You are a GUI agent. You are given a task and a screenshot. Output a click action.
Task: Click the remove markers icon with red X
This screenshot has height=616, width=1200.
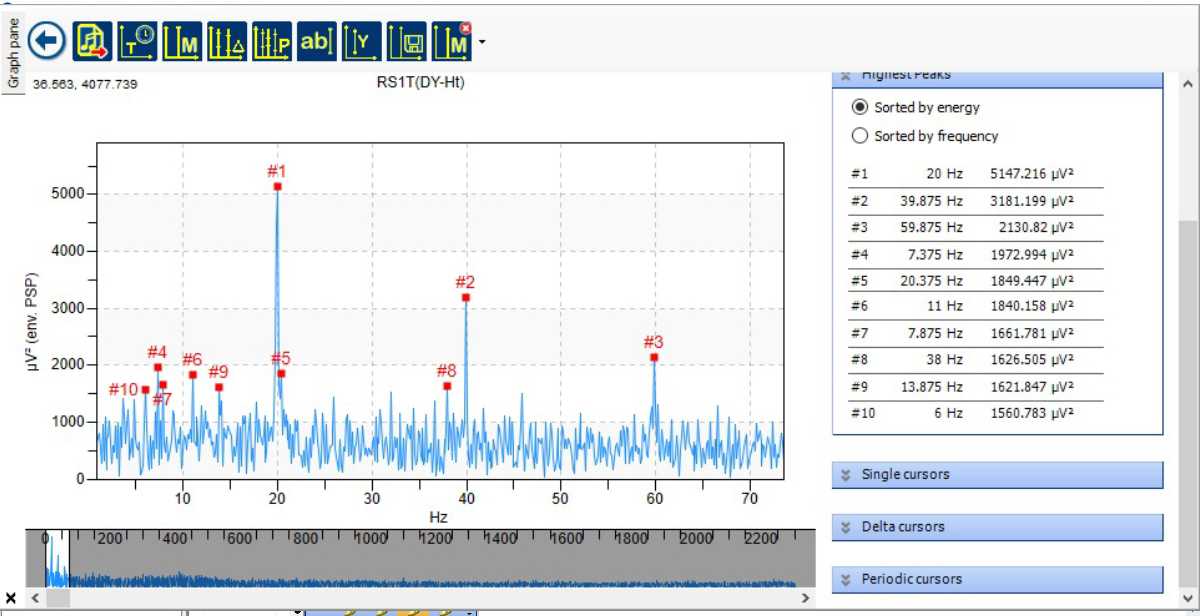(452, 41)
